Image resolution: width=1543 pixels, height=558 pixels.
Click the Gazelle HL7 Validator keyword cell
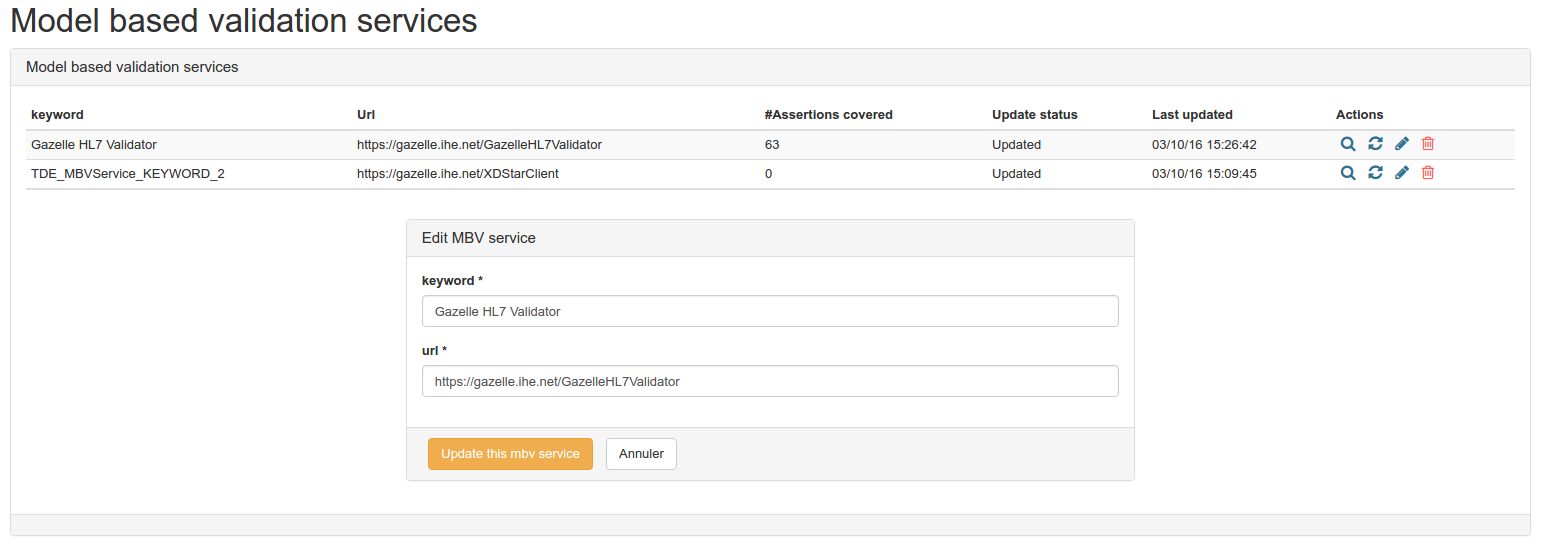pos(94,145)
